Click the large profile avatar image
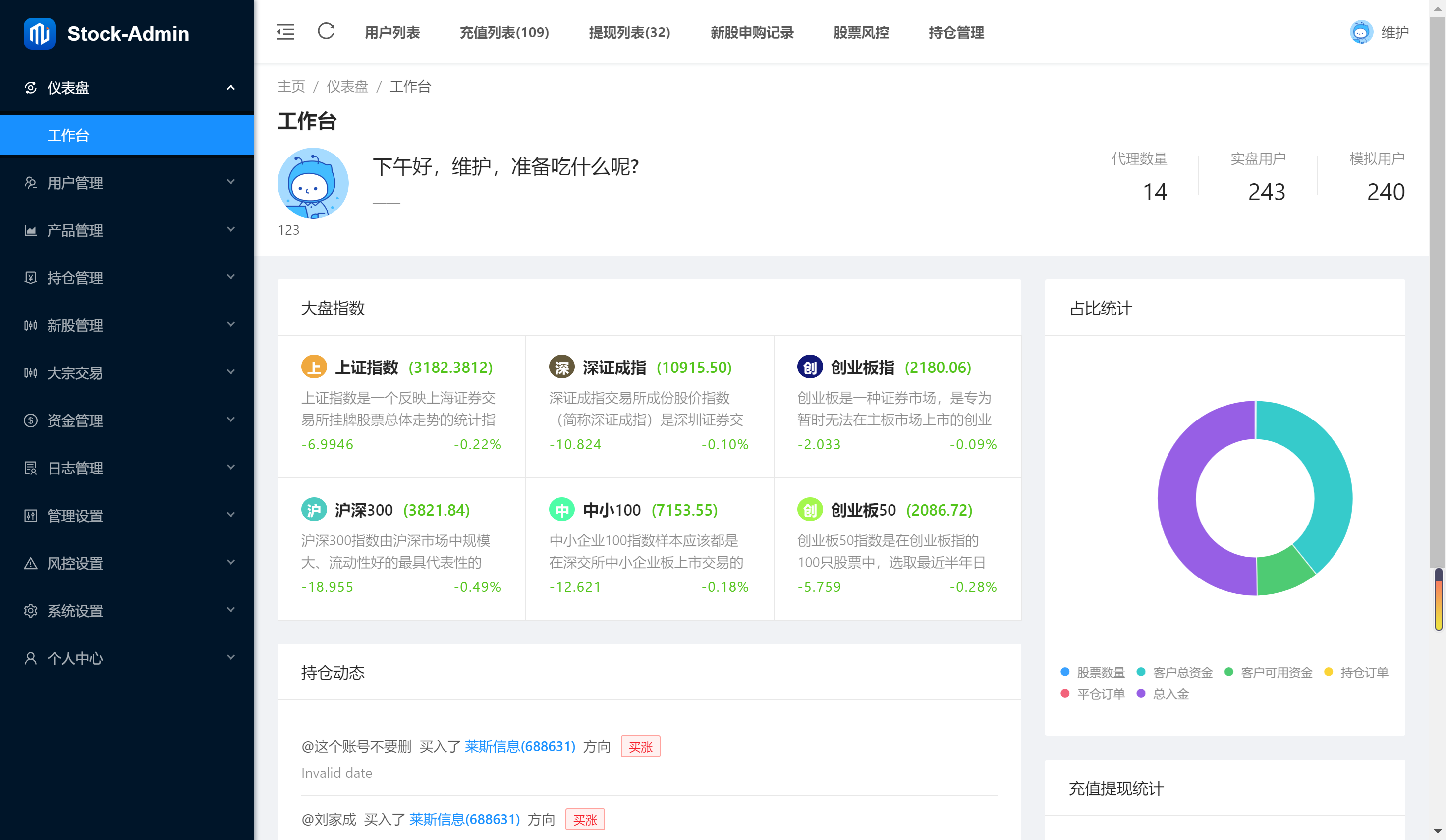The image size is (1446, 840). pos(313,183)
